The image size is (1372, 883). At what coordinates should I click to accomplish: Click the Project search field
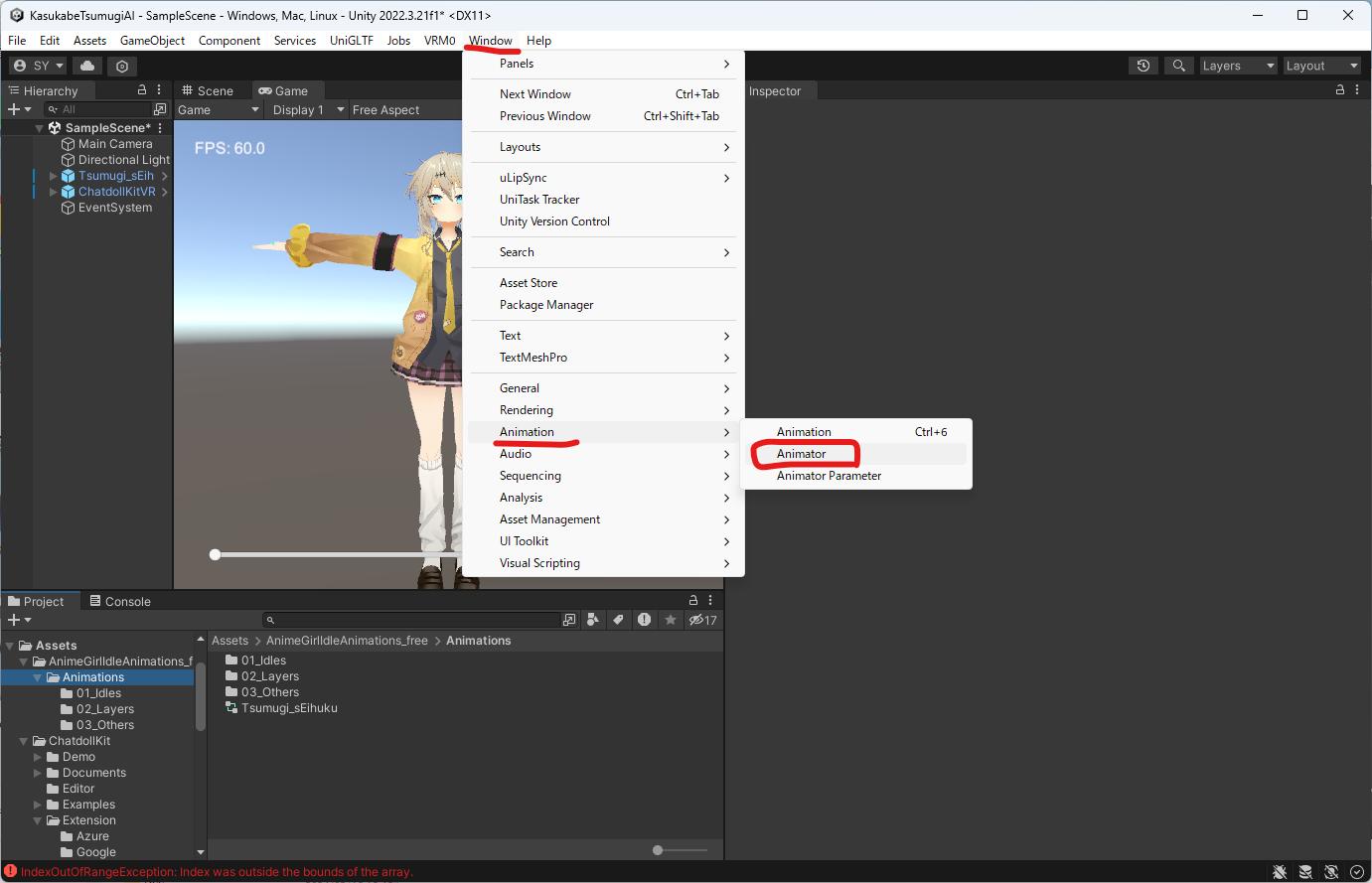pos(412,620)
